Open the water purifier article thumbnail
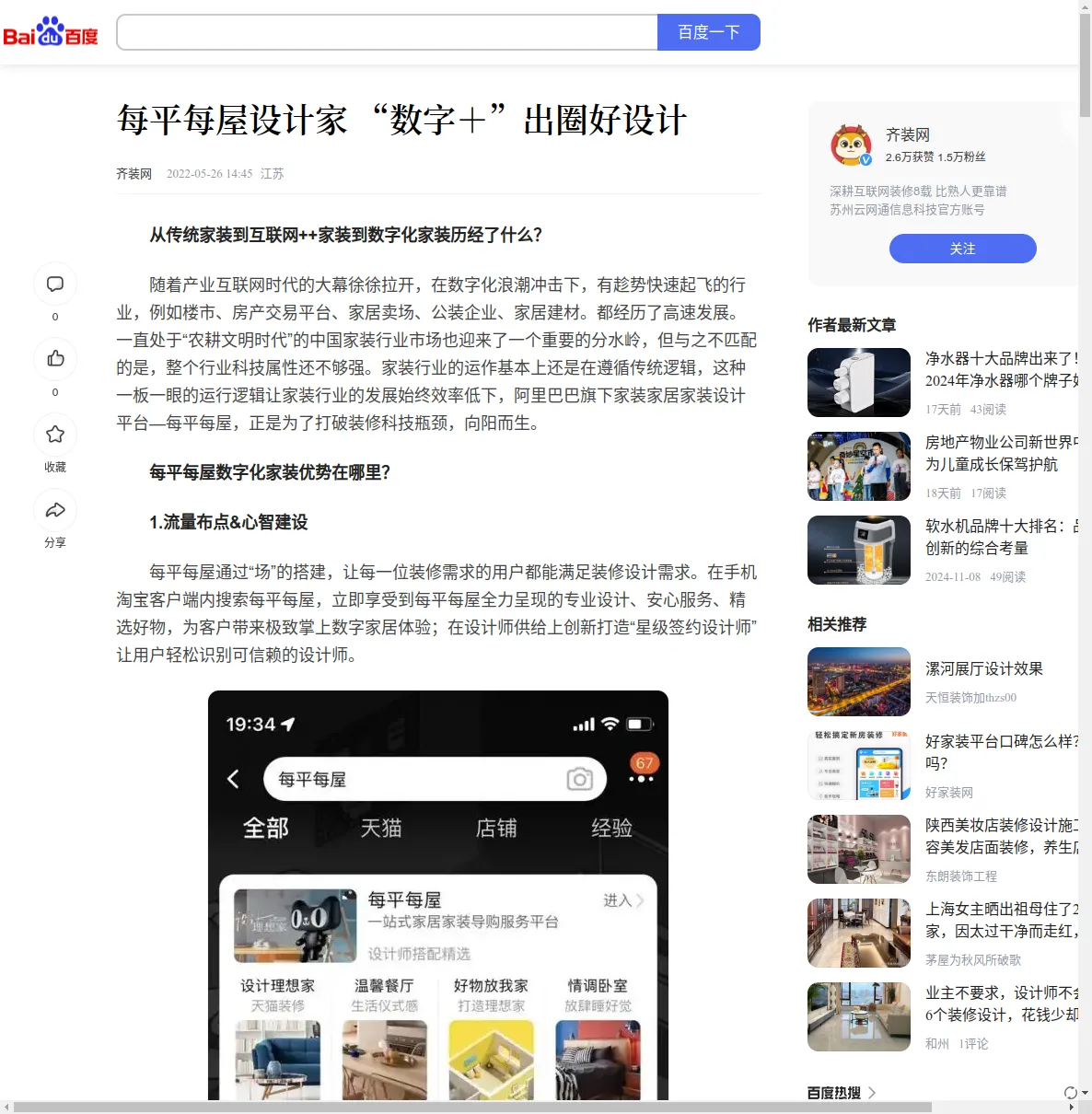 point(859,382)
